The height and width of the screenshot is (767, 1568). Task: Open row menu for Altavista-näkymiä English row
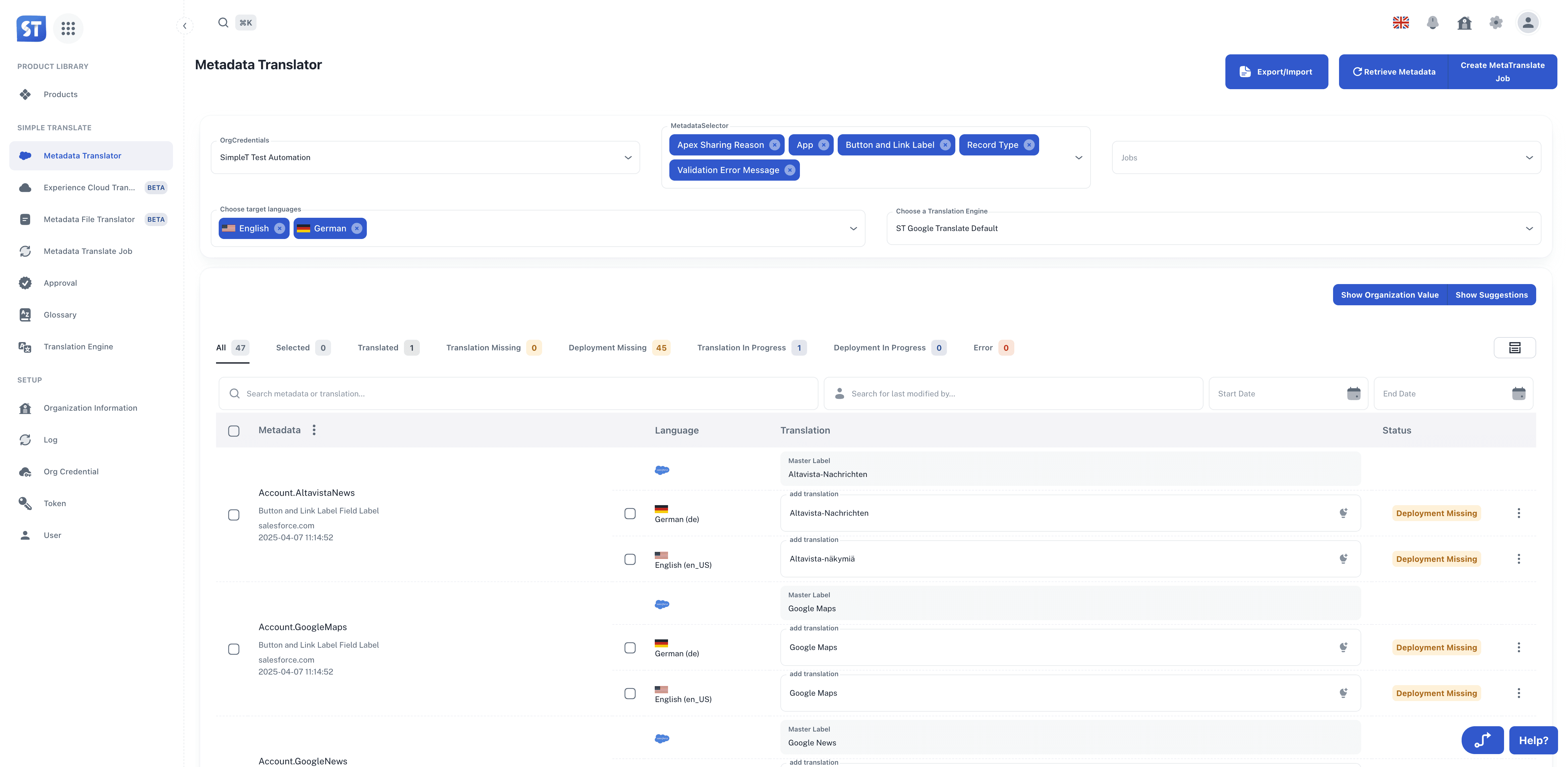point(1519,558)
